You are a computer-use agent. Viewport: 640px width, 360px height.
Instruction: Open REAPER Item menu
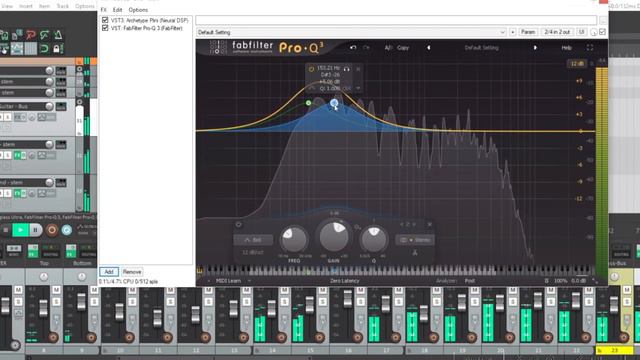(44, 6)
